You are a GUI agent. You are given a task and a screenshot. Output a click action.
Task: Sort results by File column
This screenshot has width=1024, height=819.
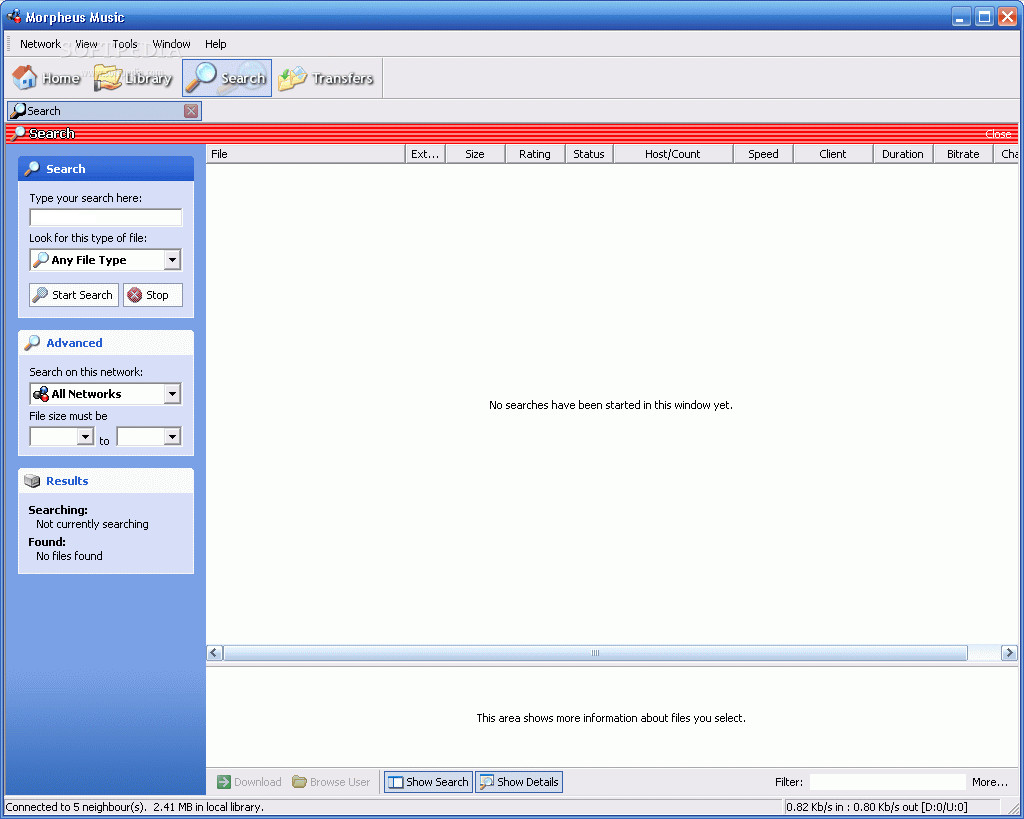[306, 154]
